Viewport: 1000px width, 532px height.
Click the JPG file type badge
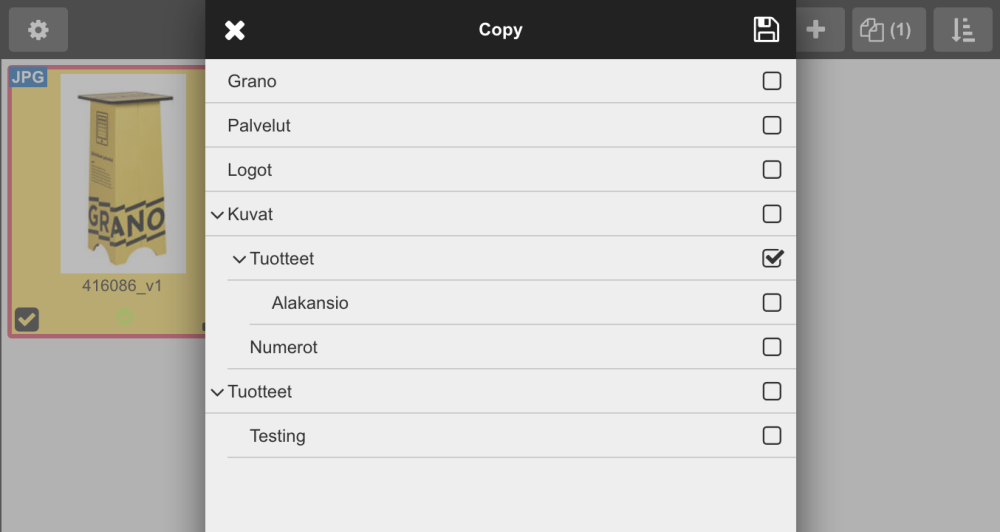(28, 77)
